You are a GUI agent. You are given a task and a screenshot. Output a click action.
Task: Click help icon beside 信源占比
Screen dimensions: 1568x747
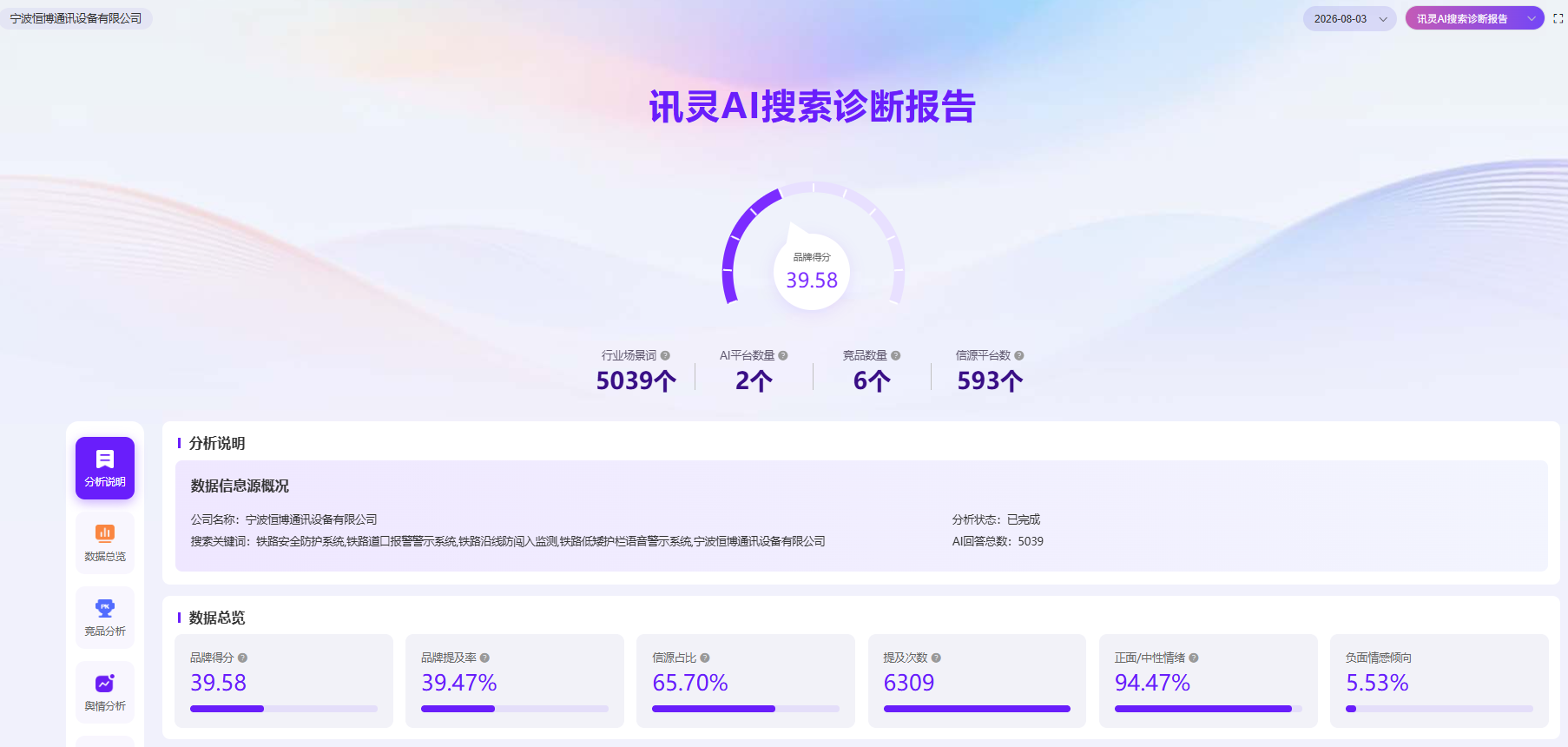(705, 658)
